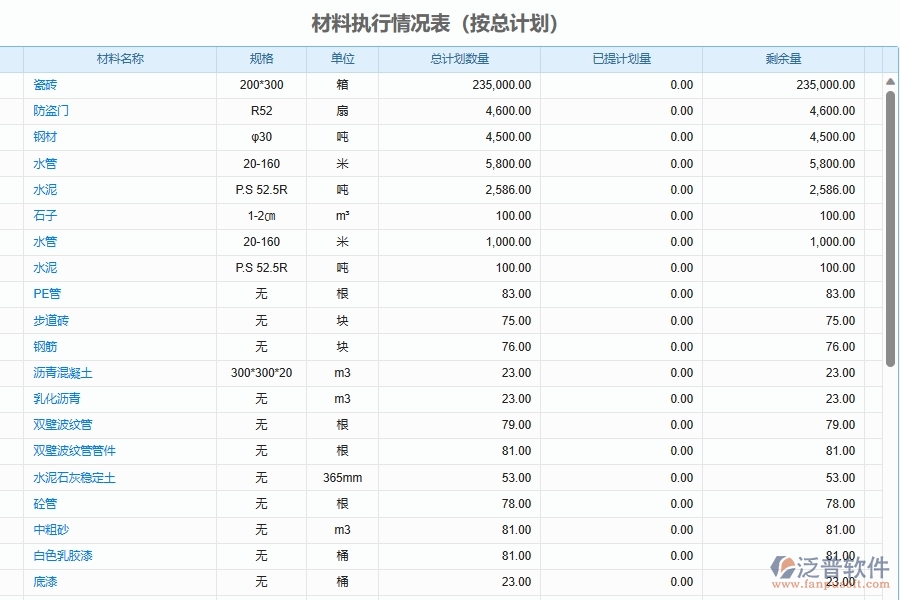Select the 钢材 material link
This screenshot has width=900, height=600.
click(x=45, y=137)
